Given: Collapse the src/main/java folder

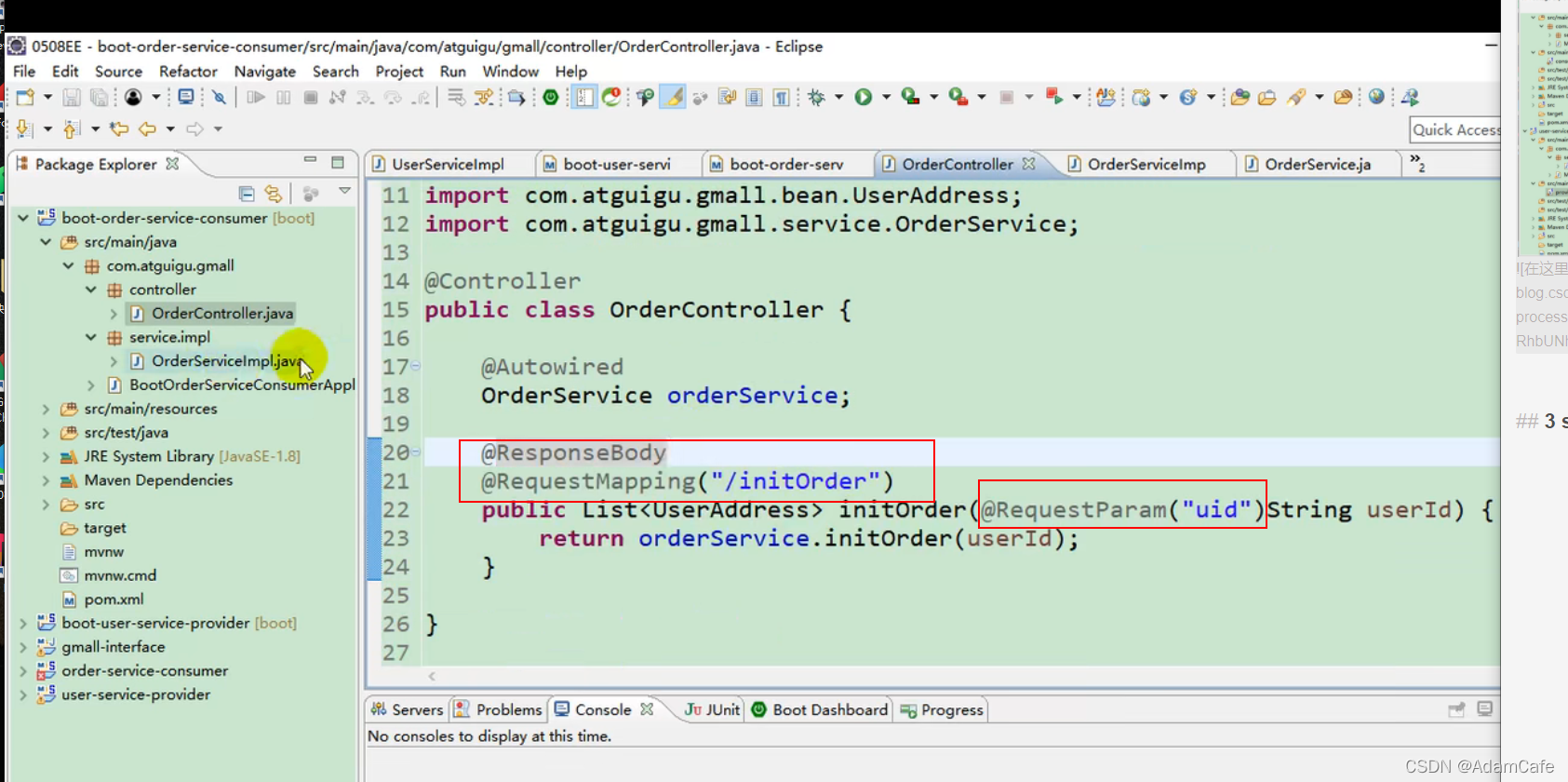Looking at the screenshot, I should (46, 241).
